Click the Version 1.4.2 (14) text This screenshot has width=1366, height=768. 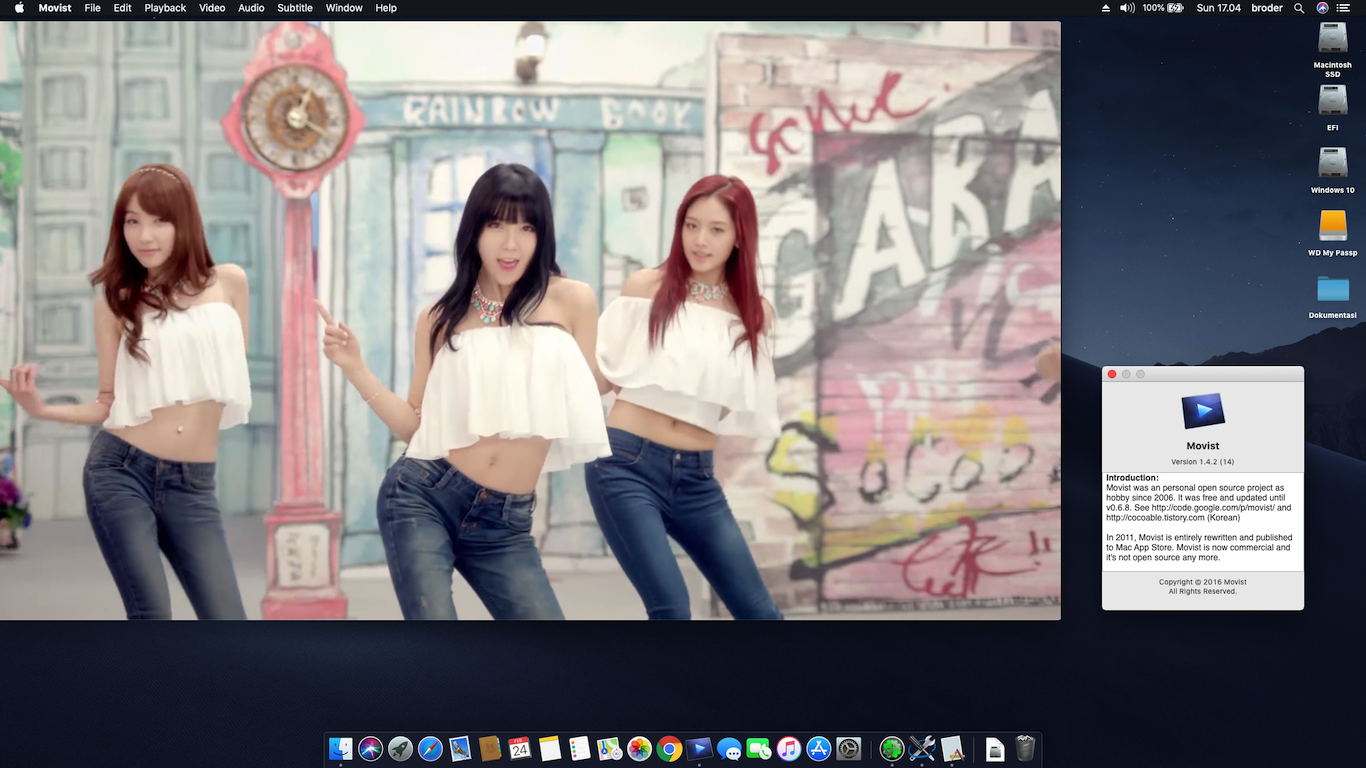pyautogui.click(x=1203, y=462)
